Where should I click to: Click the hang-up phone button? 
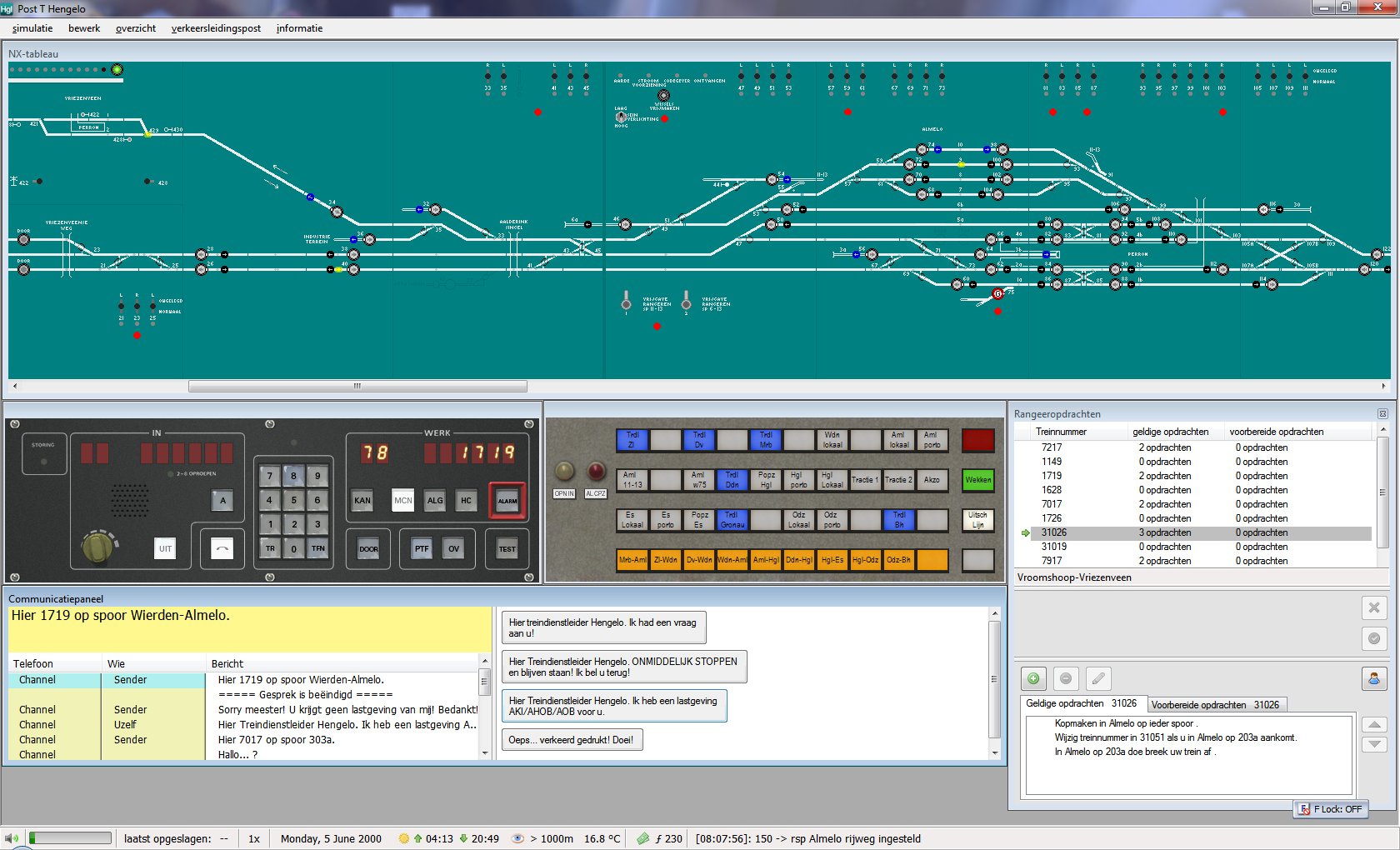[222, 548]
